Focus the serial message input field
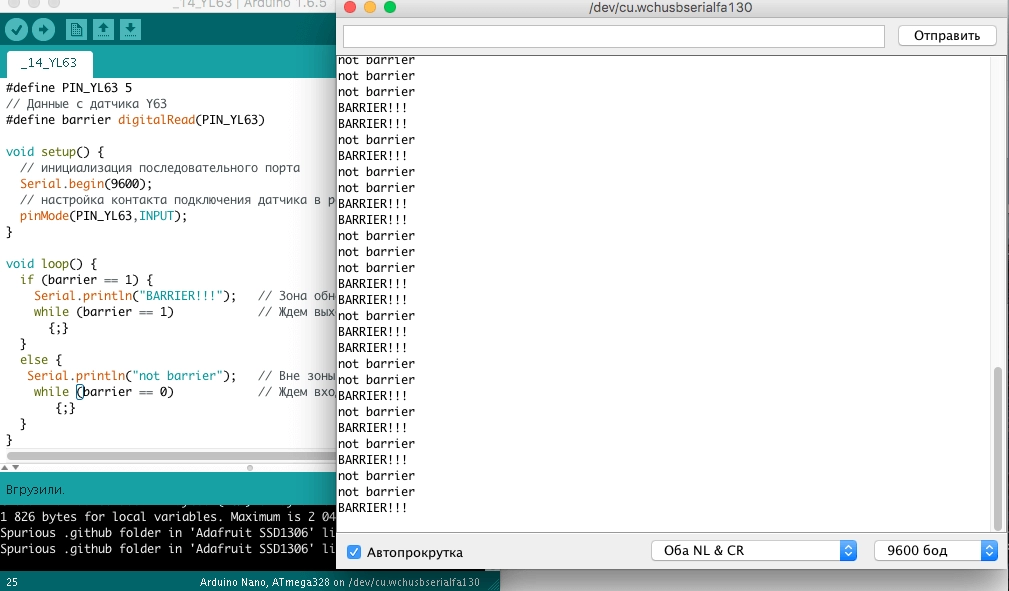Image resolution: width=1009 pixels, height=591 pixels. (x=613, y=36)
